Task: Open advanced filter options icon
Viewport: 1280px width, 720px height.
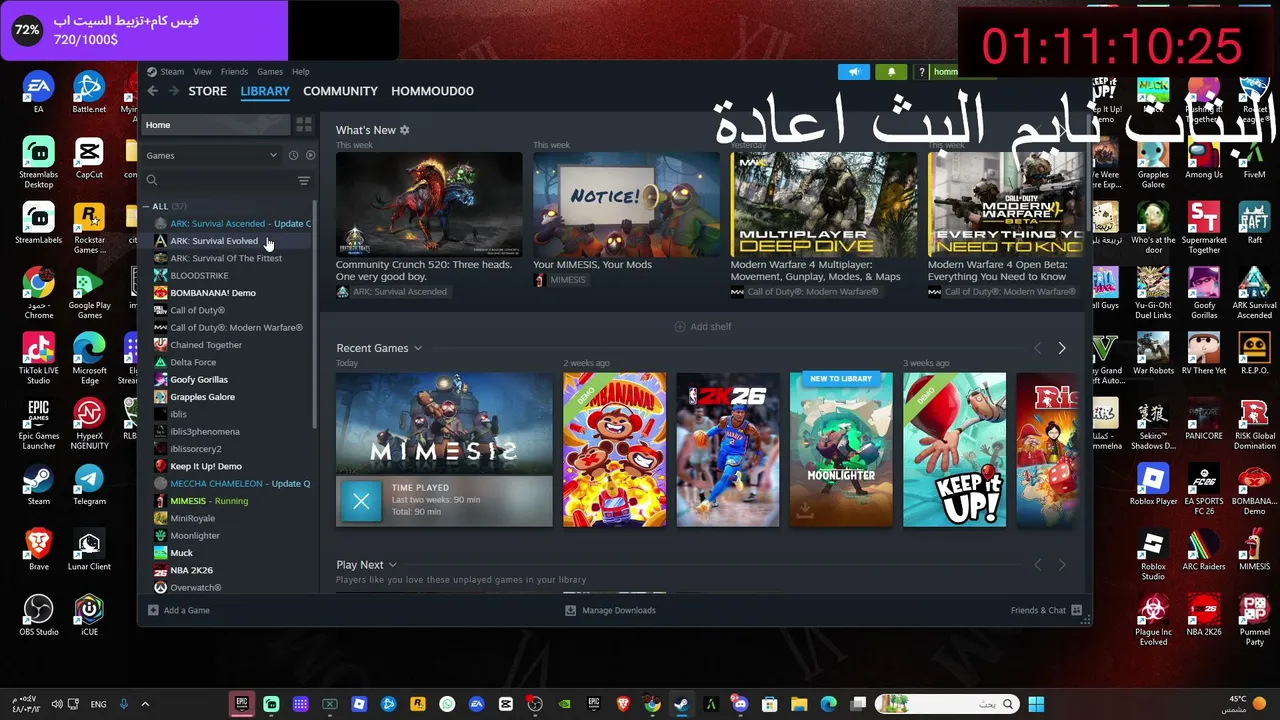Action: pyautogui.click(x=304, y=181)
